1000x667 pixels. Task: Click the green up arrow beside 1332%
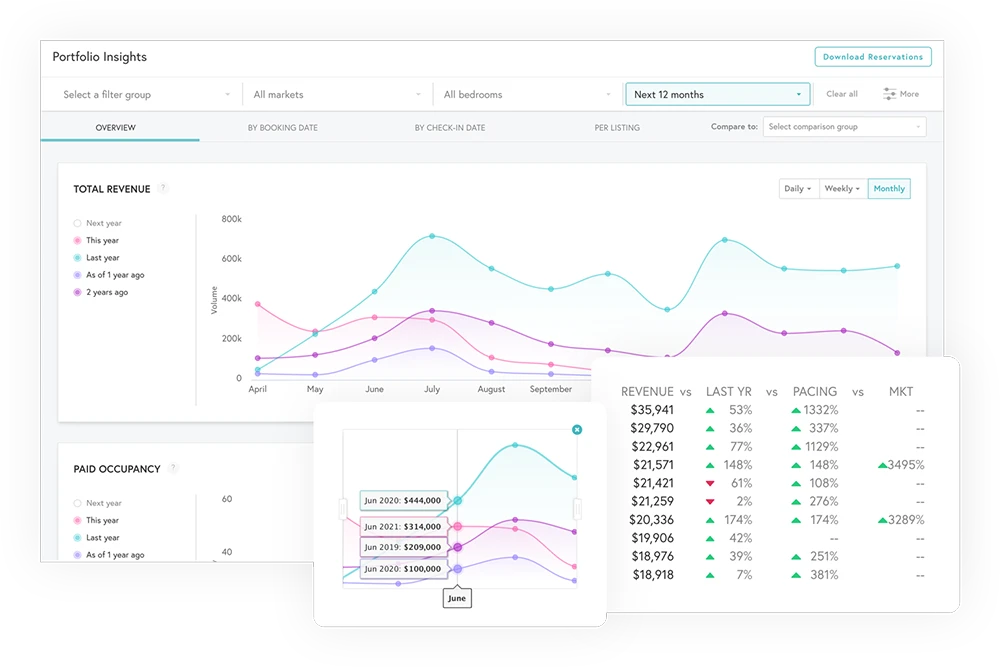796,411
